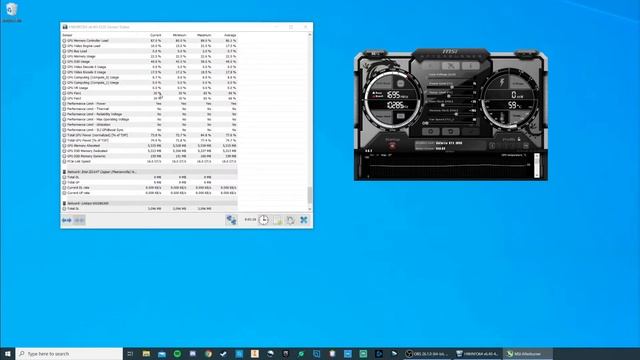
Task: Click the HWiNFO clock reset timer icon
Action: [264, 220]
